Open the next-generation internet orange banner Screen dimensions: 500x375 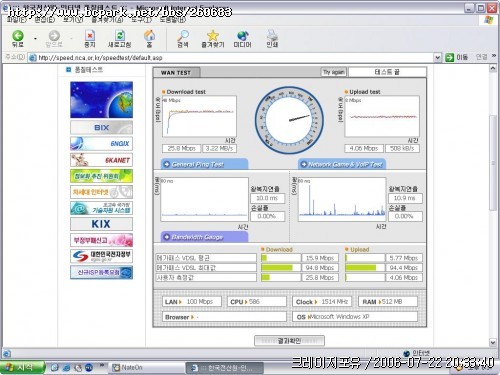(101, 192)
